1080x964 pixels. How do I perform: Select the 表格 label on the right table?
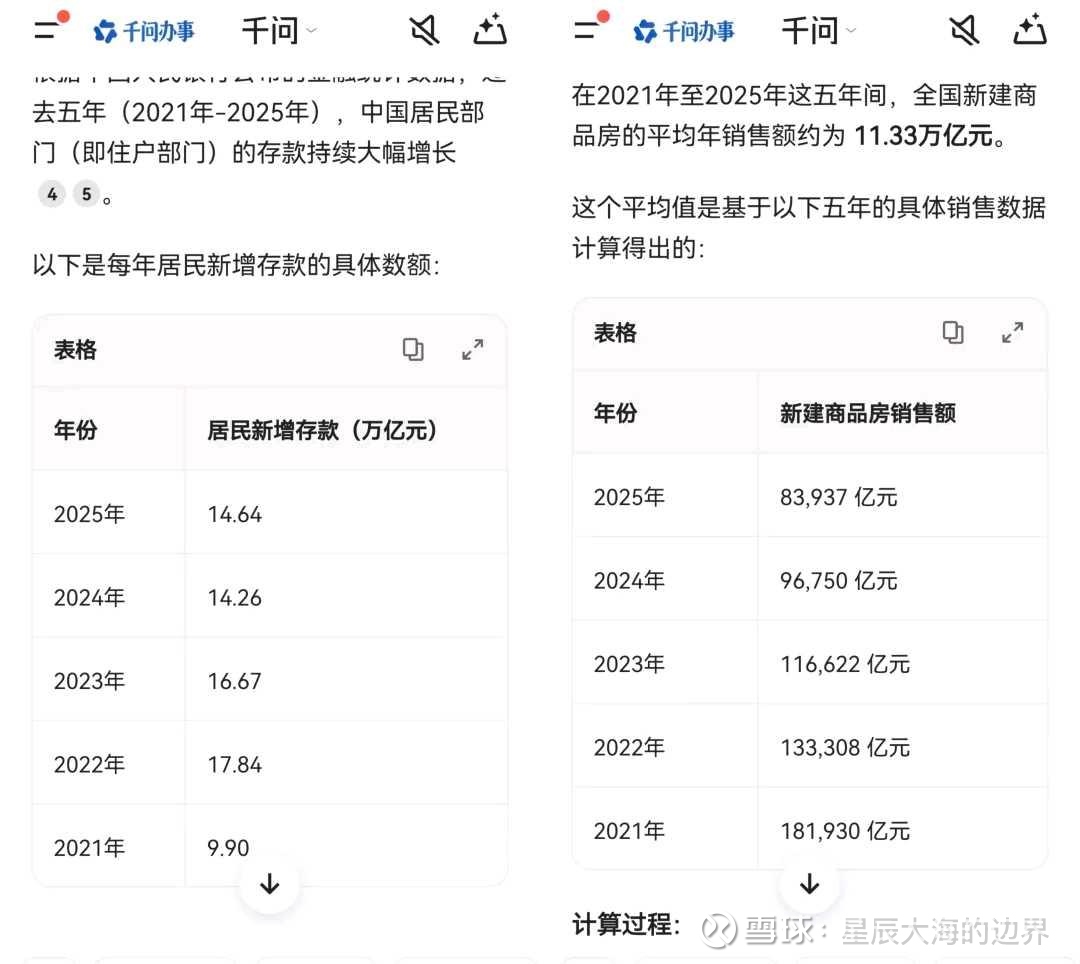pos(614,333)
